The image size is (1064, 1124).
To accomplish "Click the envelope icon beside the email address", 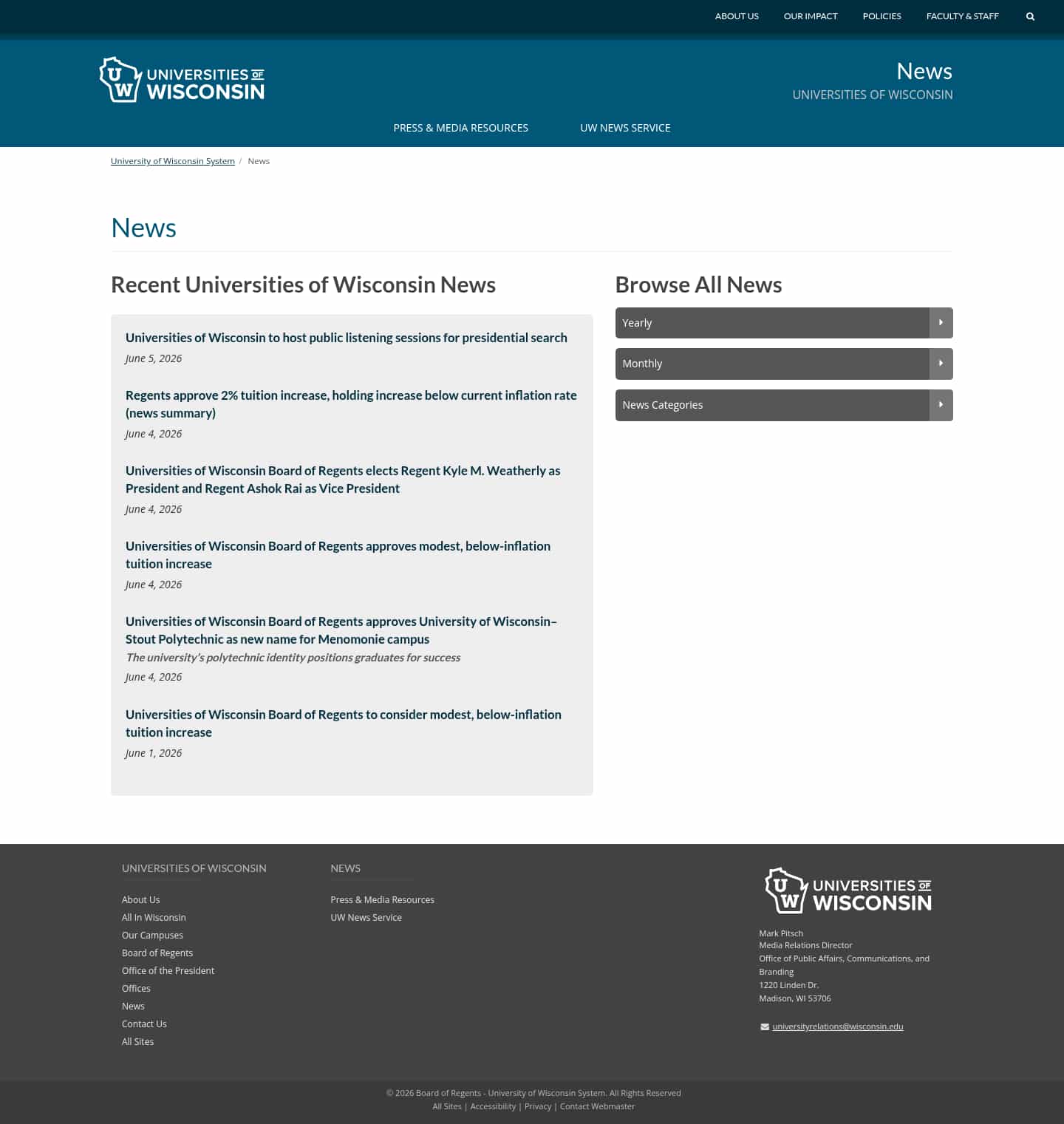I will tap(765, 1026).
